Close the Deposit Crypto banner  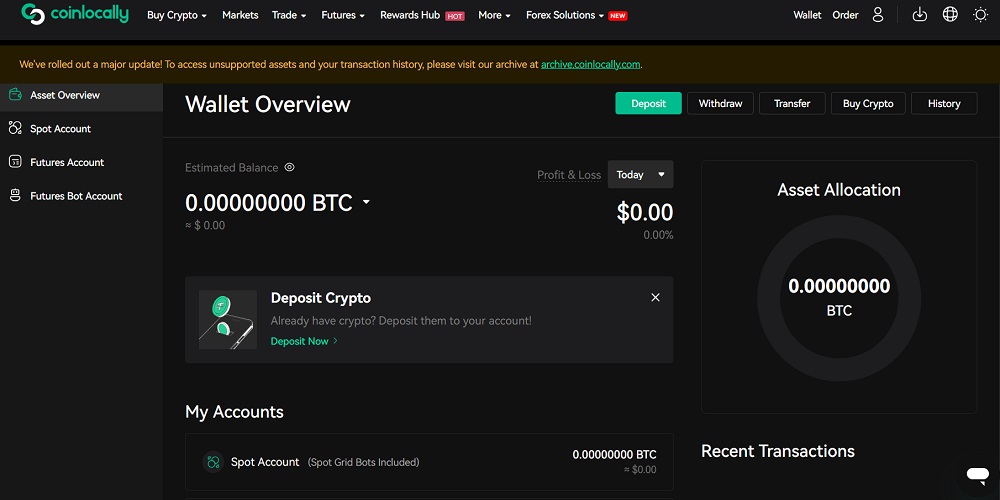pos(655,297)
